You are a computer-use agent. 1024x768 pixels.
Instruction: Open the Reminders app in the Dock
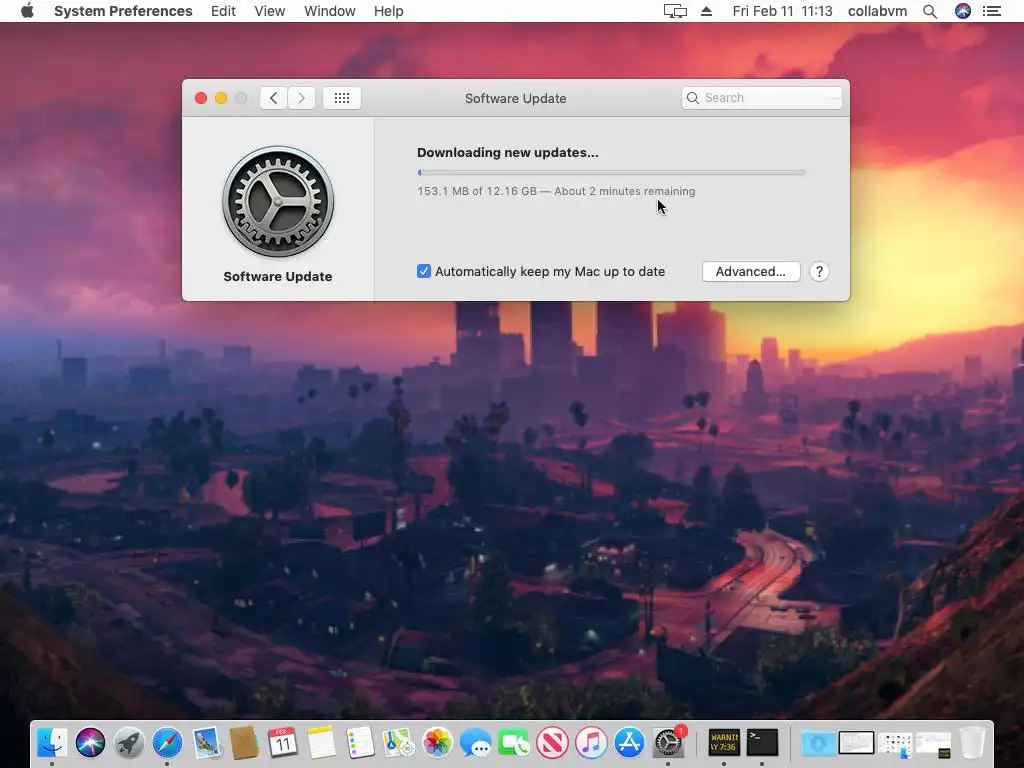click(360, 743)
